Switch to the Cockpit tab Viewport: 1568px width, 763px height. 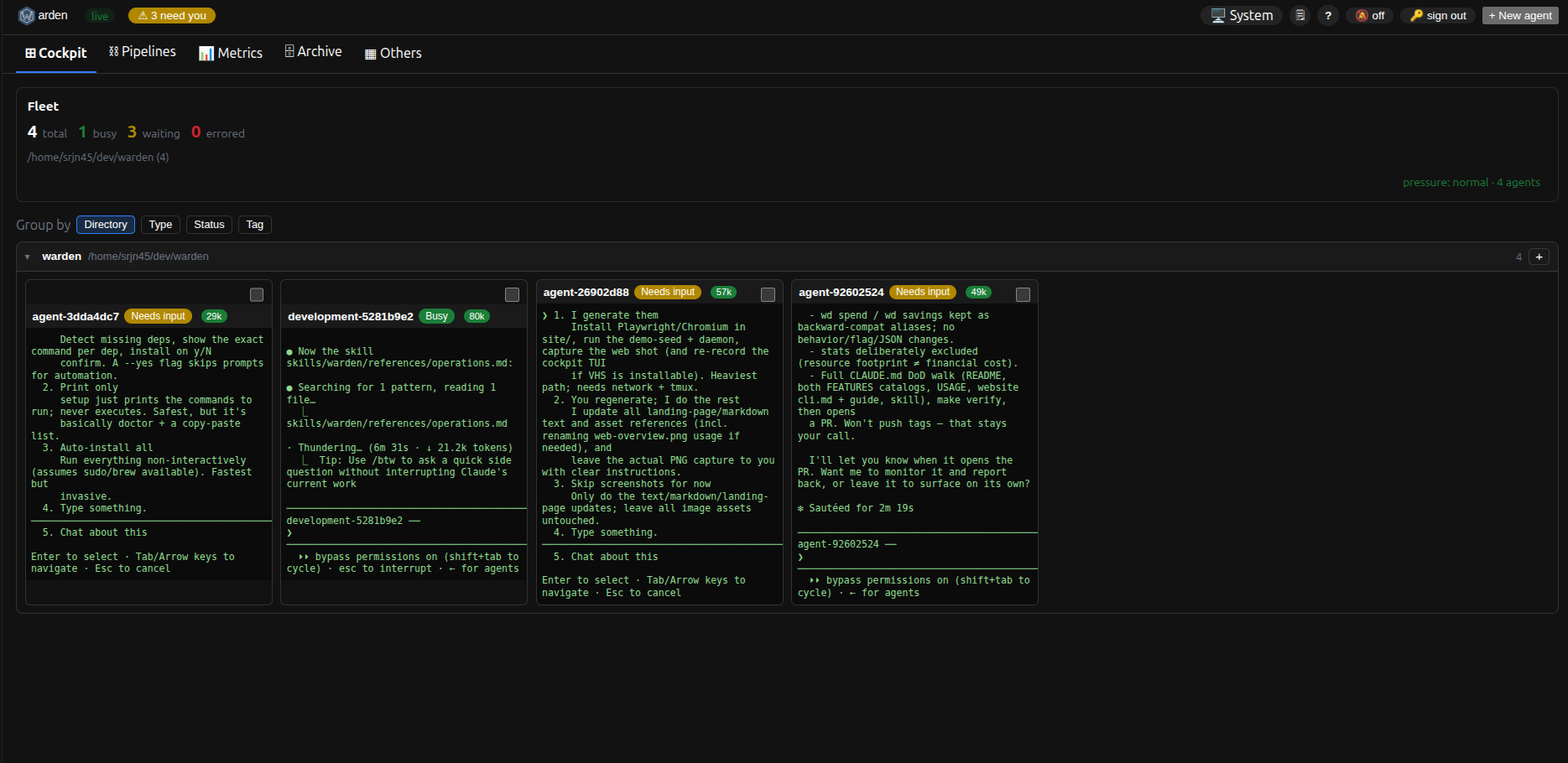click(x=55, y=53)
